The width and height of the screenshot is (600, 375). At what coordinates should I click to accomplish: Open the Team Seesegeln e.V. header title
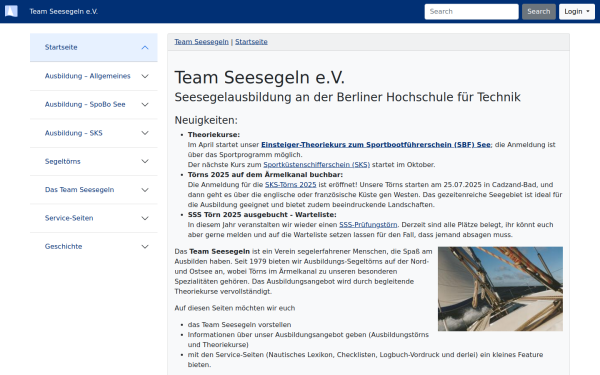tap(64, 11)
